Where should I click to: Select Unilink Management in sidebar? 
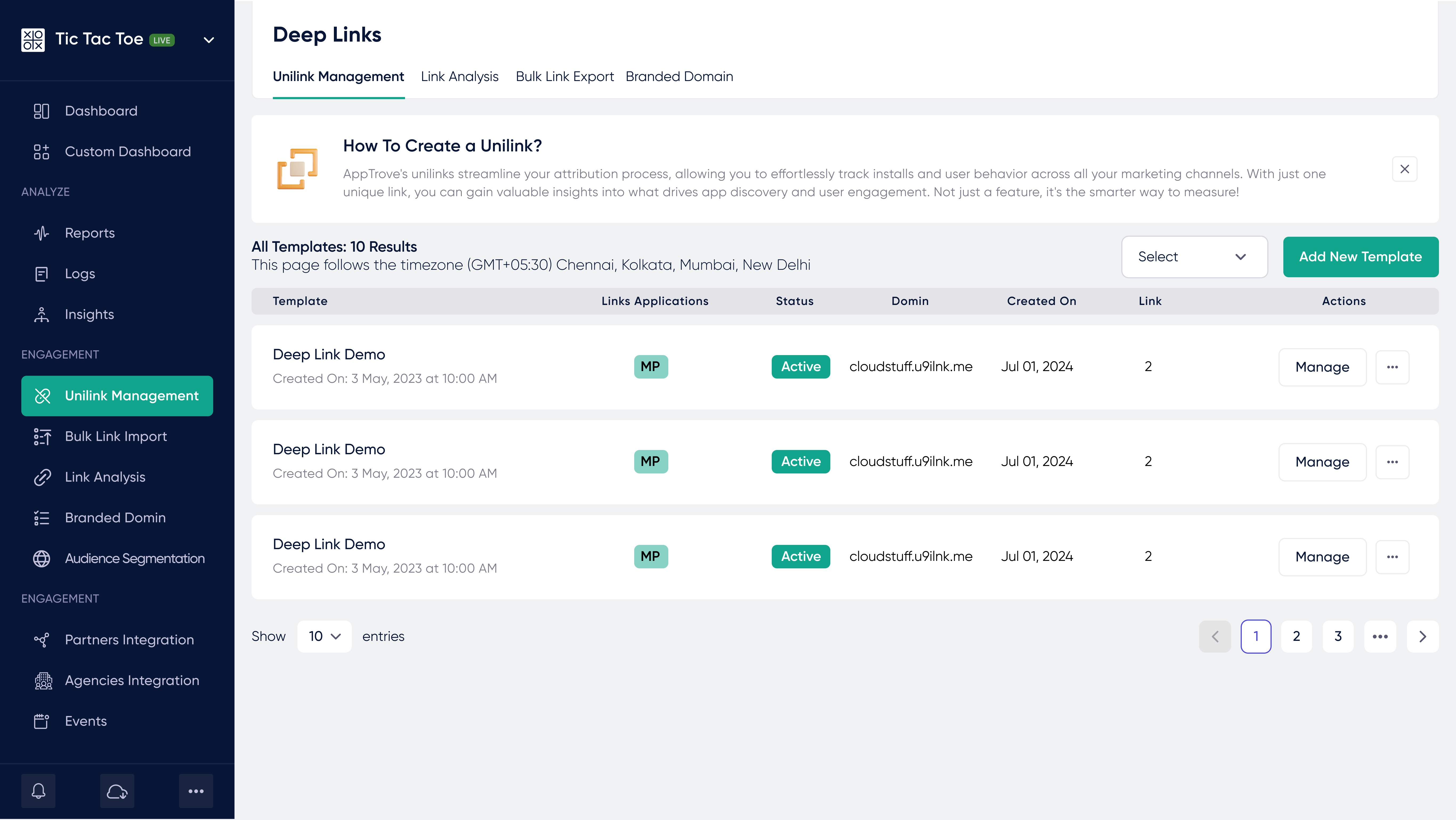click(x=117, y=396)
